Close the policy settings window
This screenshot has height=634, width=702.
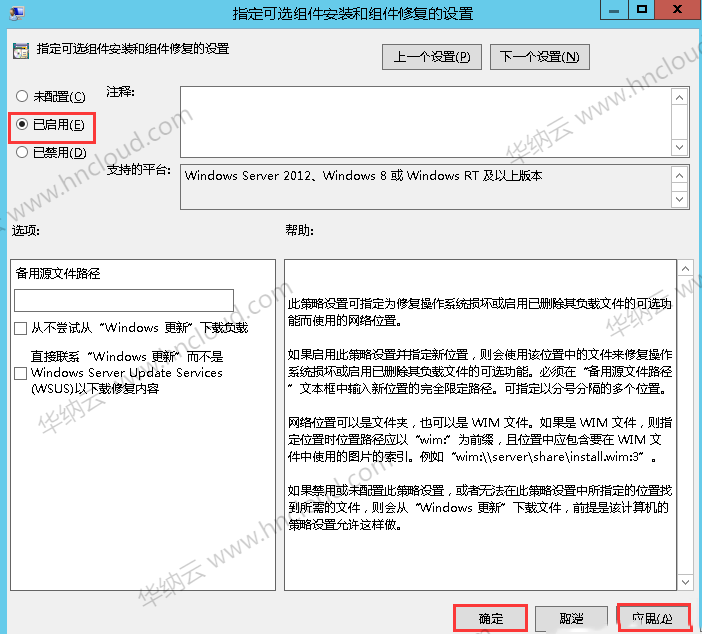tap(677, 10)
